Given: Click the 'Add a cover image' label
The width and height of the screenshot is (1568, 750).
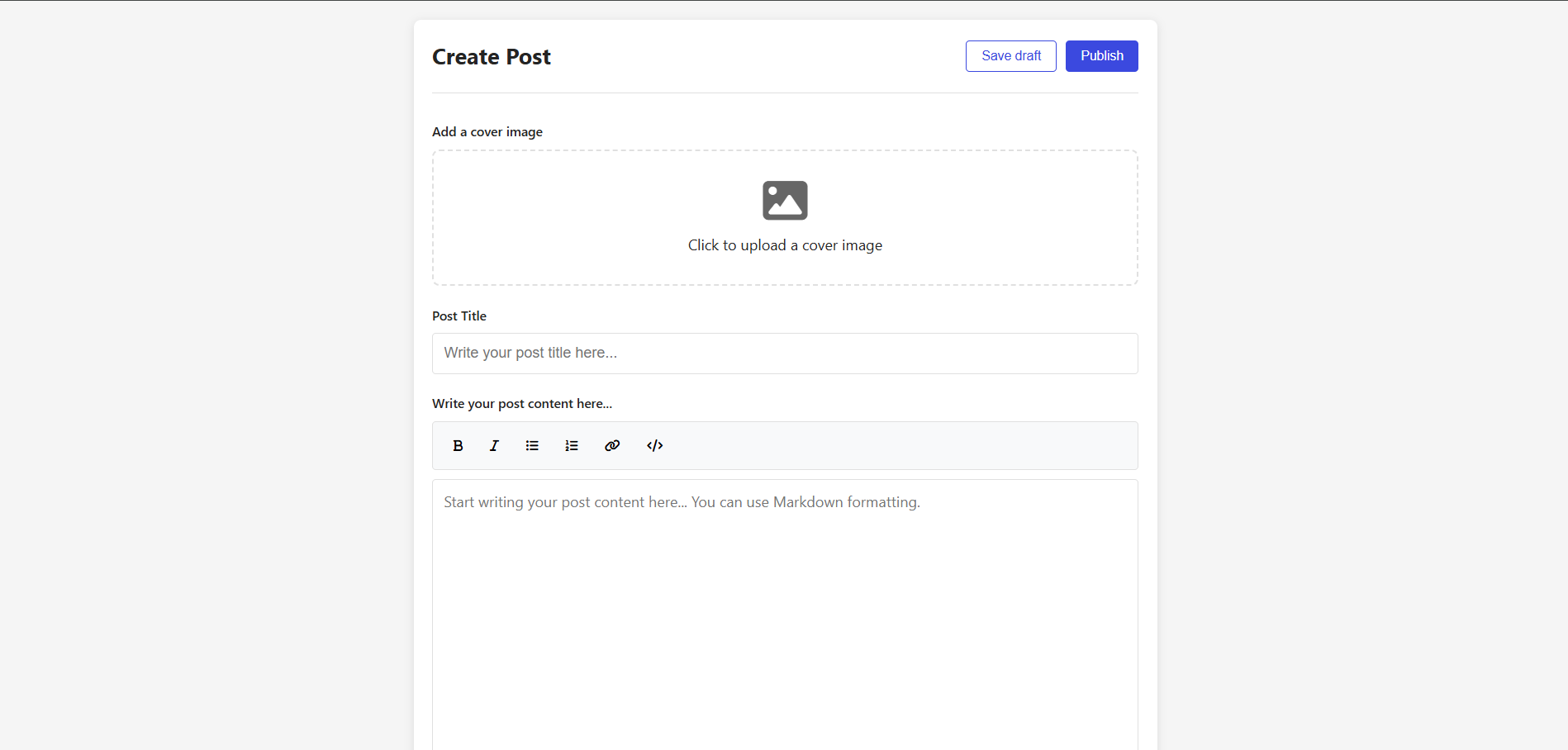Looking at the screenshot, I should 487,132.
